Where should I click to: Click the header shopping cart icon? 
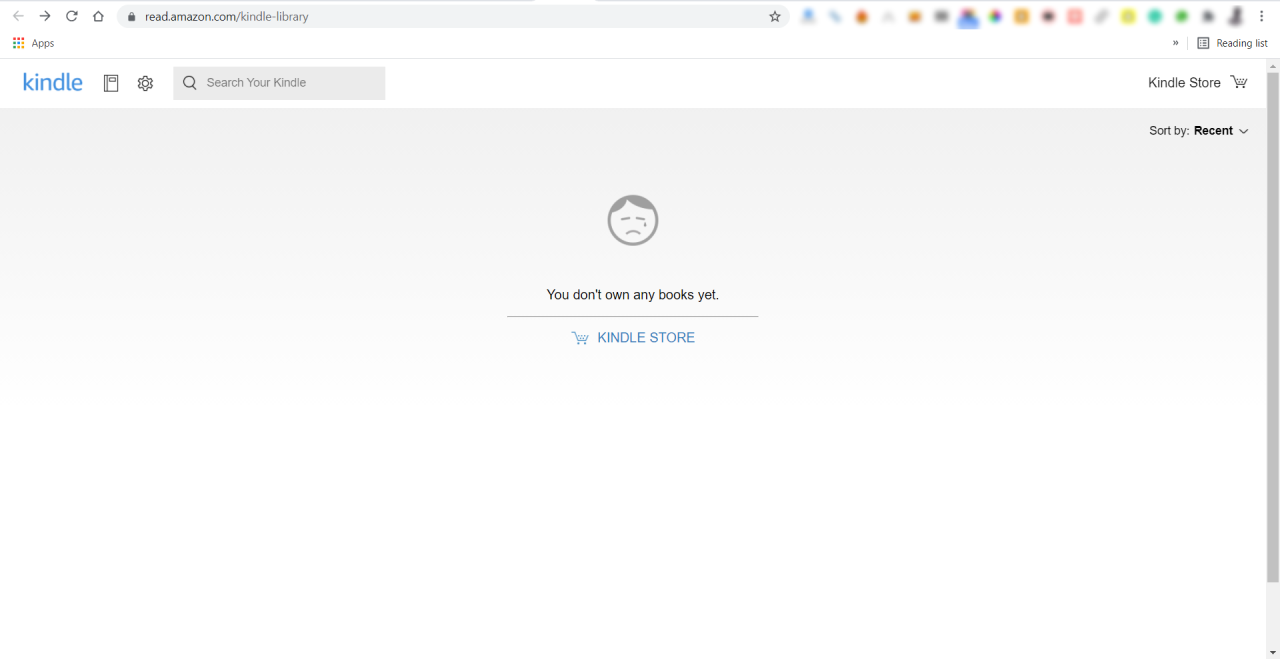(1239, 82)
